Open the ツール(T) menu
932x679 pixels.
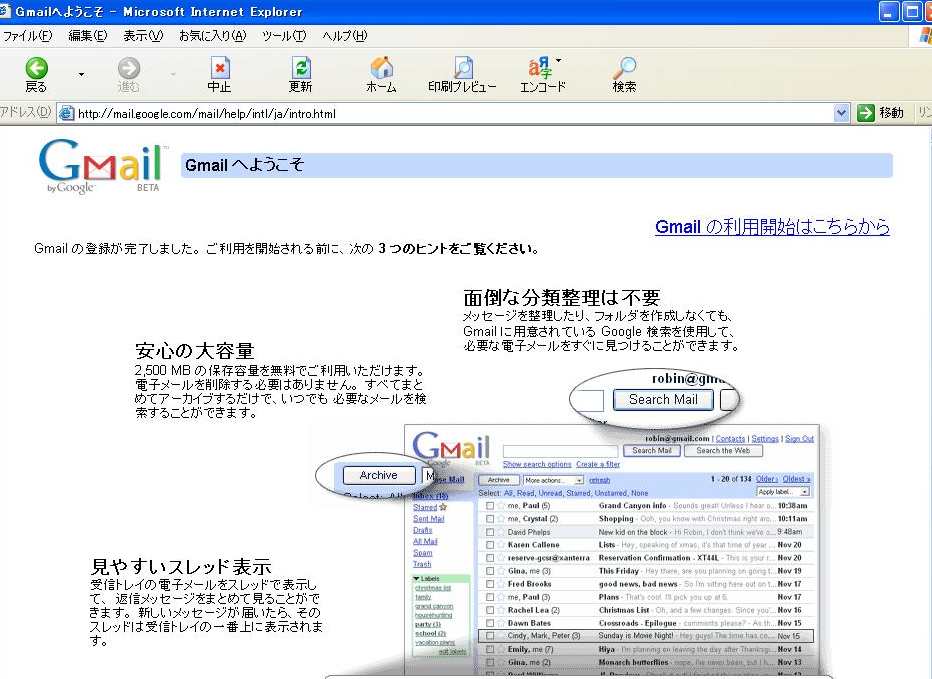[x=284, y=36]
